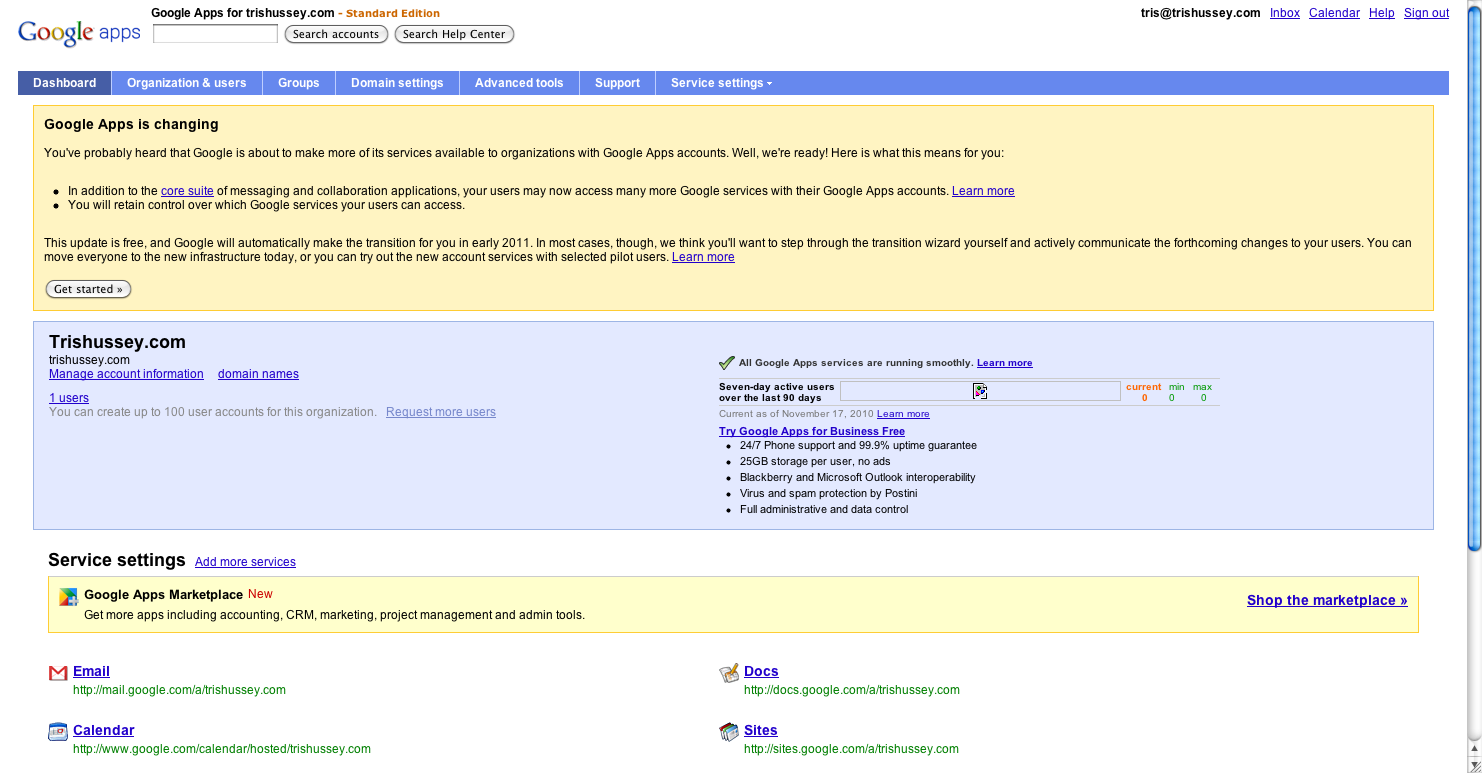The height and width of the screenshot is (773, 1482).
Task: Open the Dashboard tab
Action: tap(65, 83)
